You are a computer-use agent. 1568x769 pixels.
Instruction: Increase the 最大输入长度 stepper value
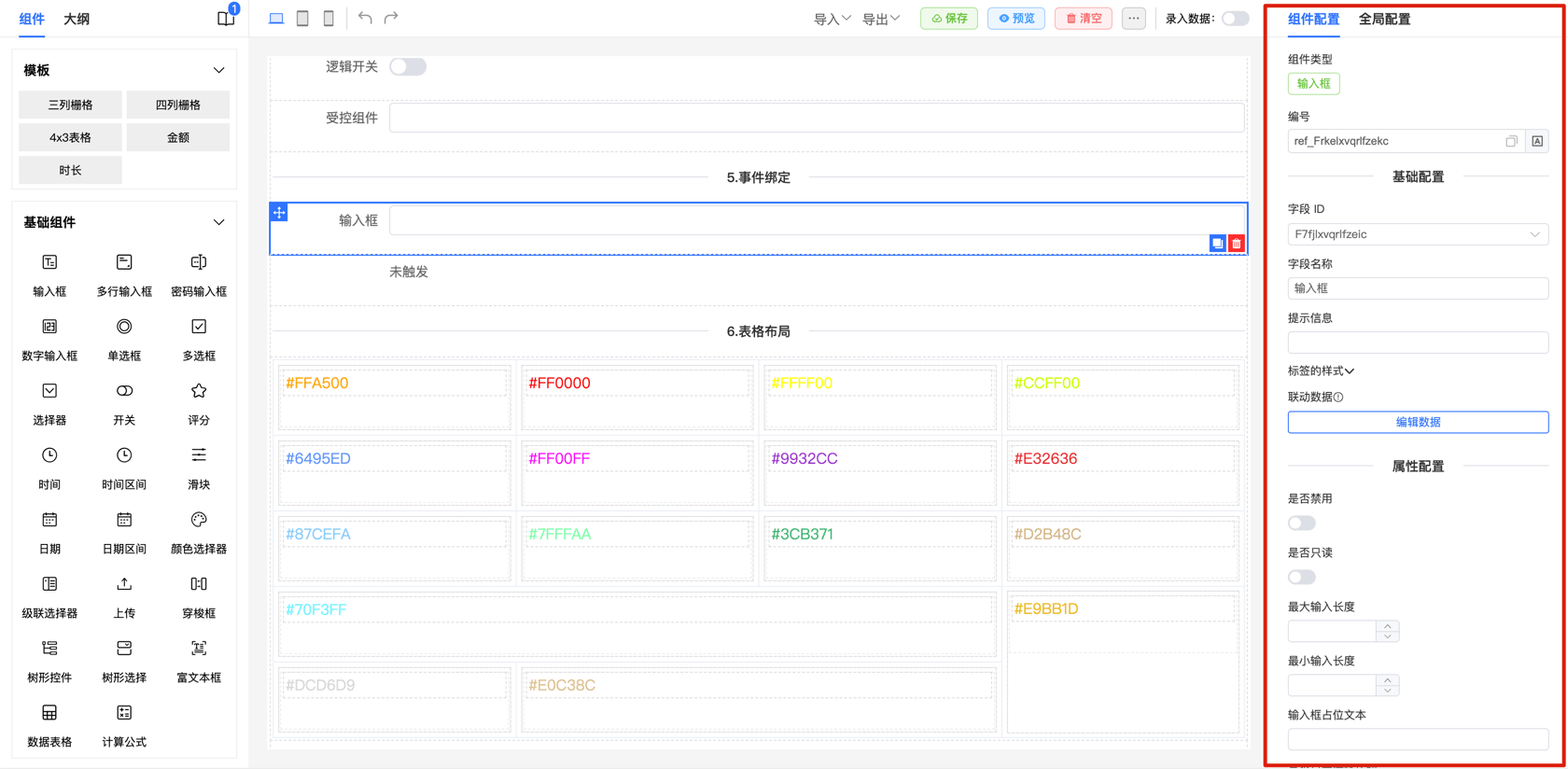coord(1388,626)
